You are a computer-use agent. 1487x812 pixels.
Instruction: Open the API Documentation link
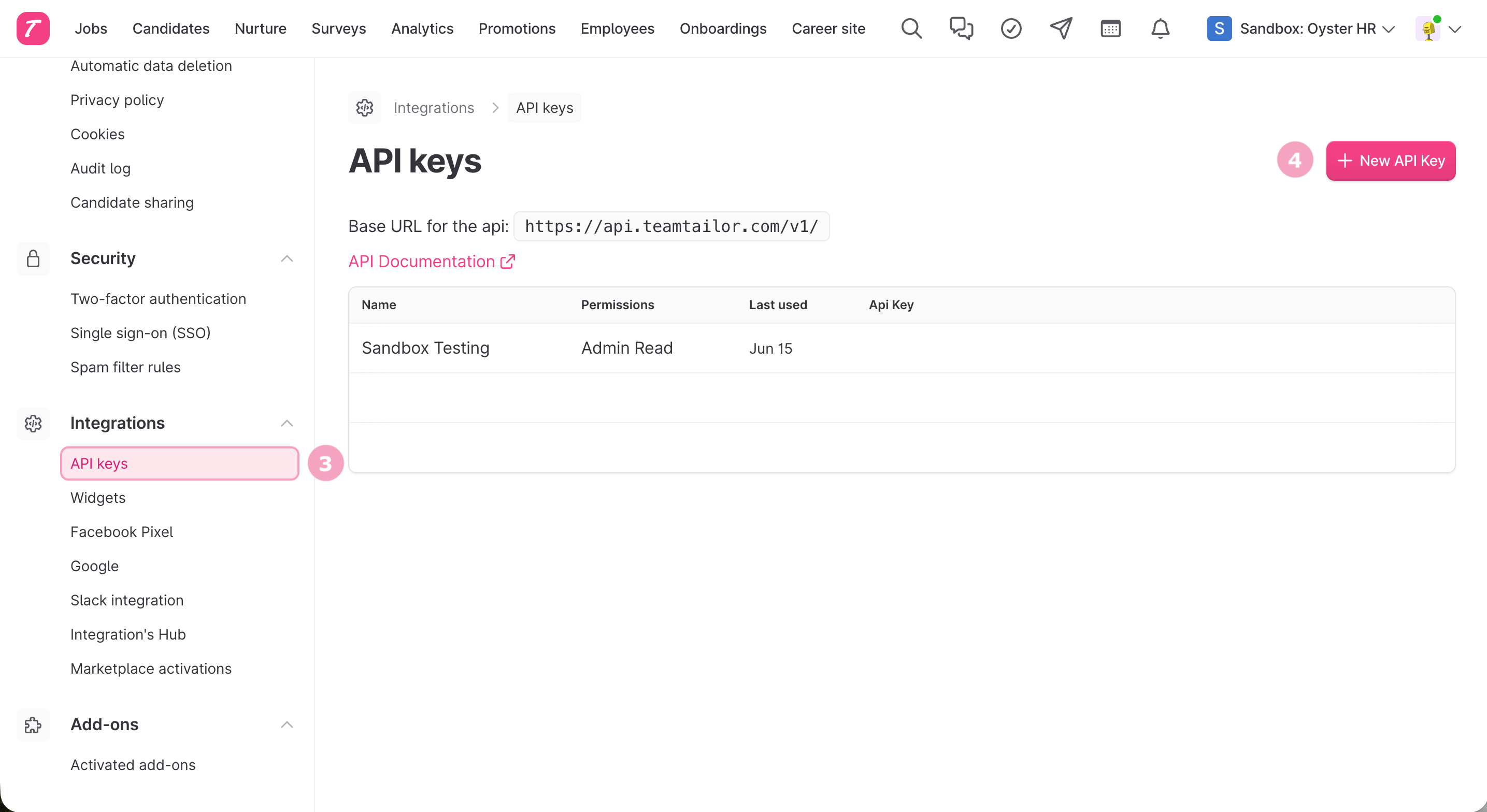432,262
